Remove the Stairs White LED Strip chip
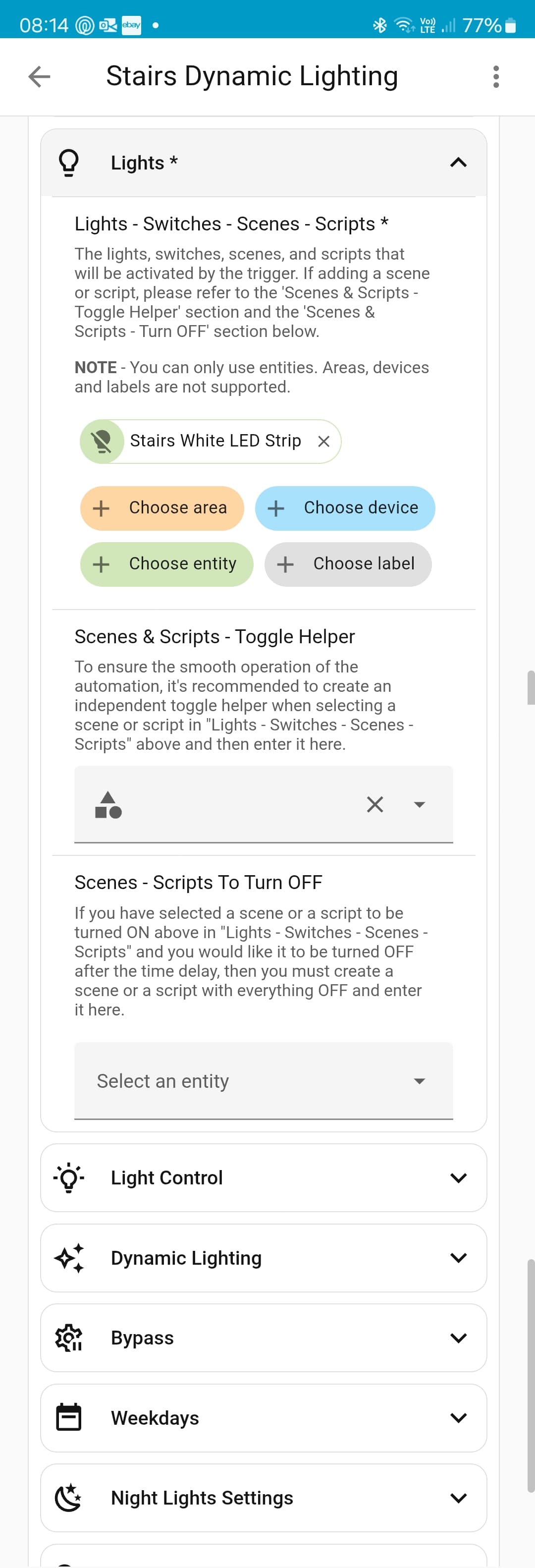This screenshot has width=535, height=1568. pos(324,441)
